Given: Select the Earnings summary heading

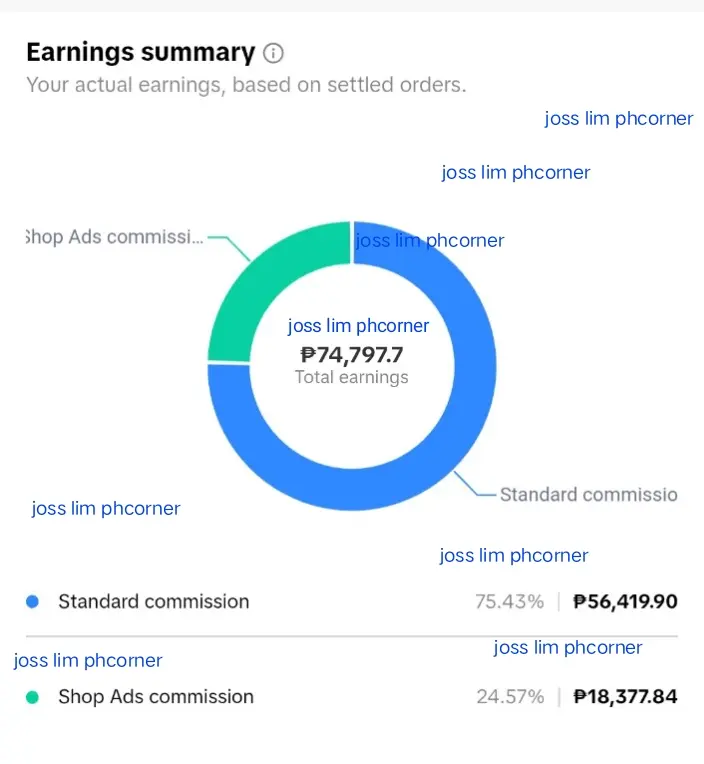Looking at the screenshot, I should [141, 52].
